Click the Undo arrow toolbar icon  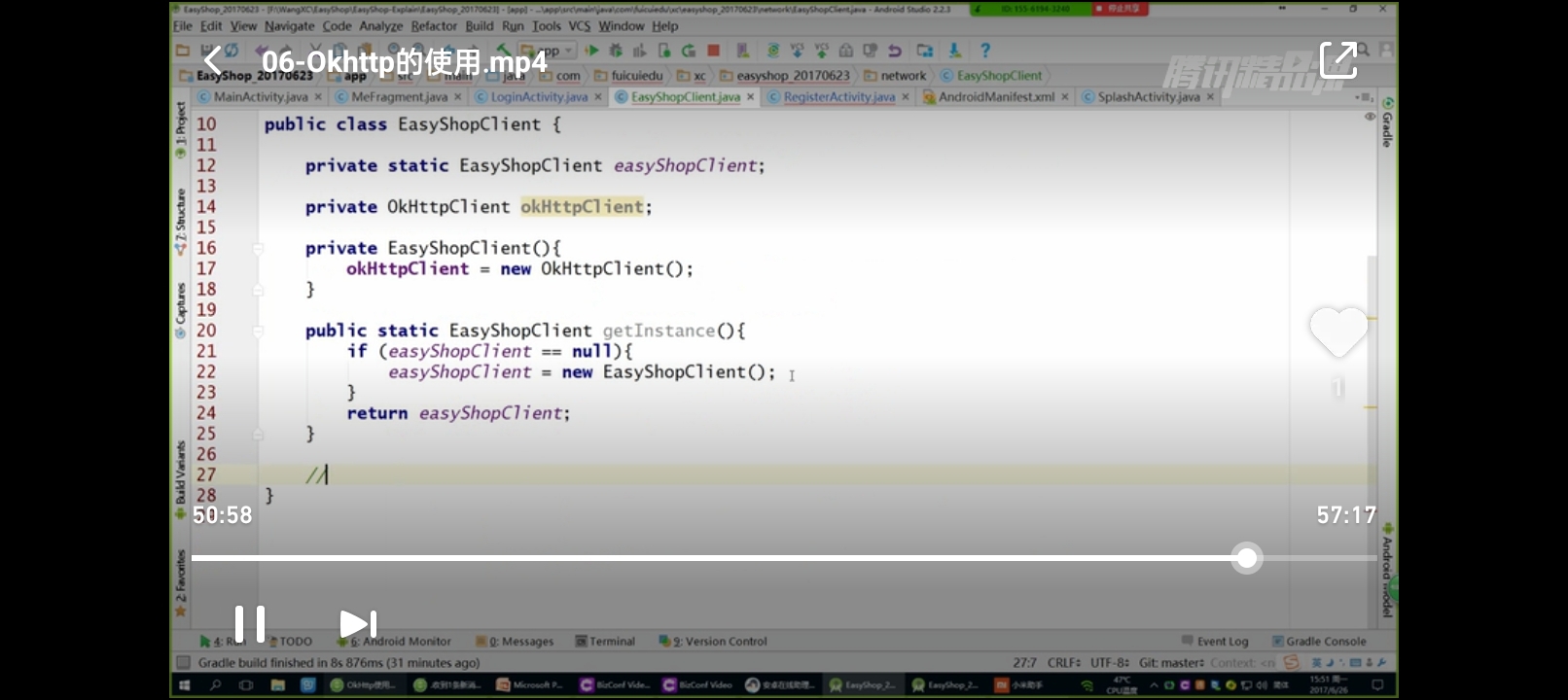coord(895,51)
